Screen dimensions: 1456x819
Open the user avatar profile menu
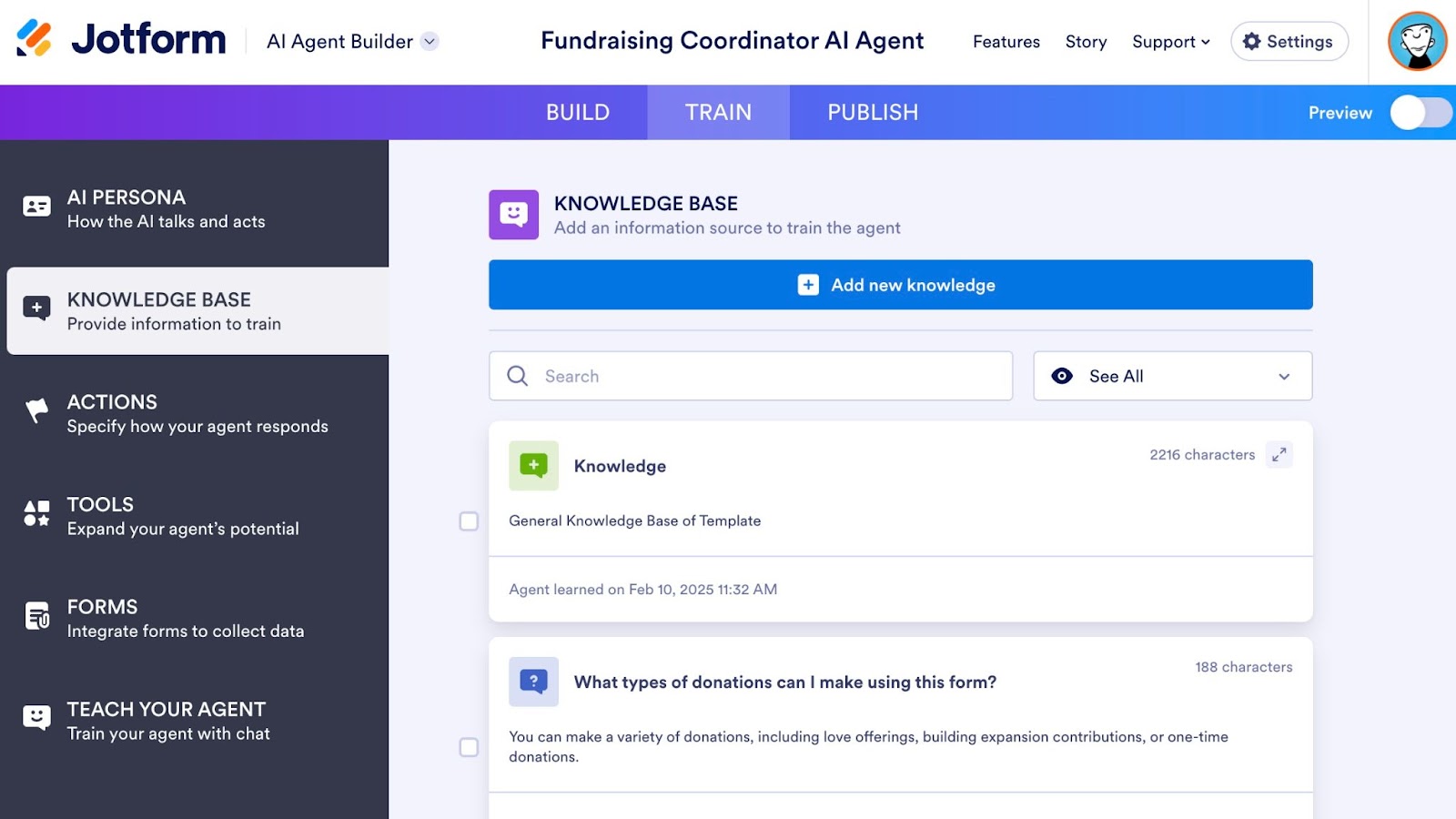click(1417, 41)
